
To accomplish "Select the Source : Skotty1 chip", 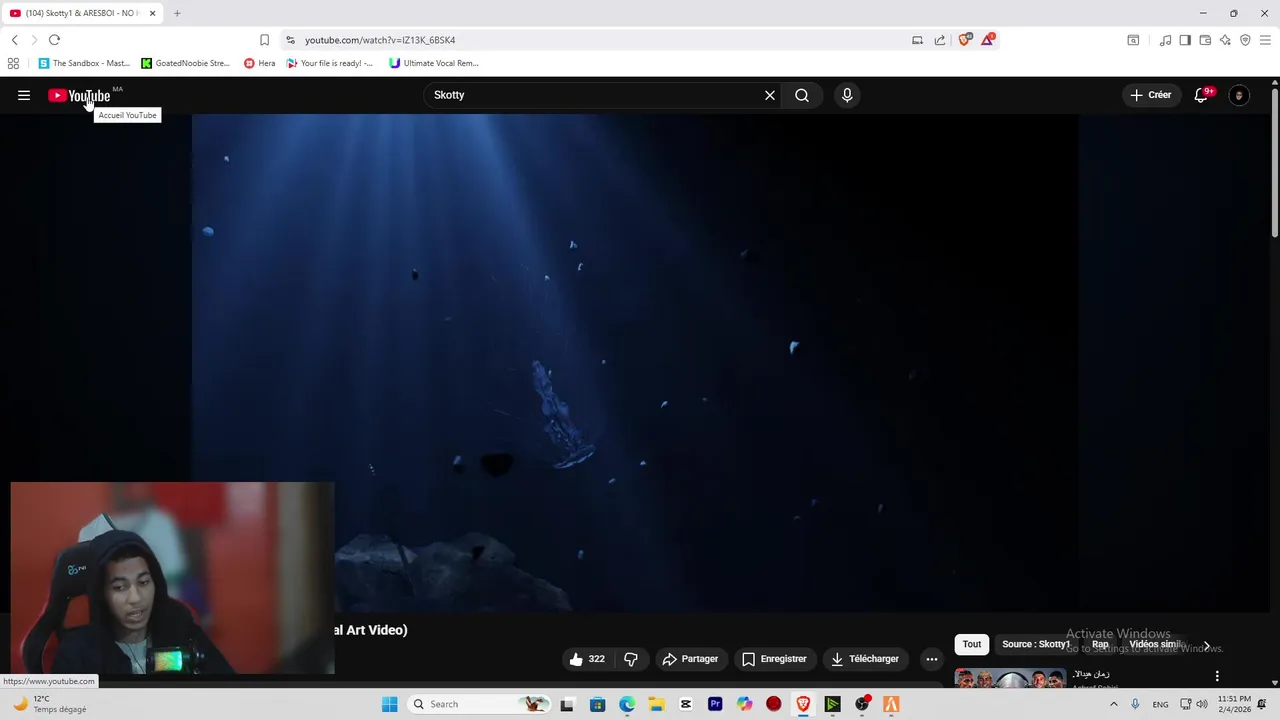I will pyautogui.click(x=1036, y=644).
